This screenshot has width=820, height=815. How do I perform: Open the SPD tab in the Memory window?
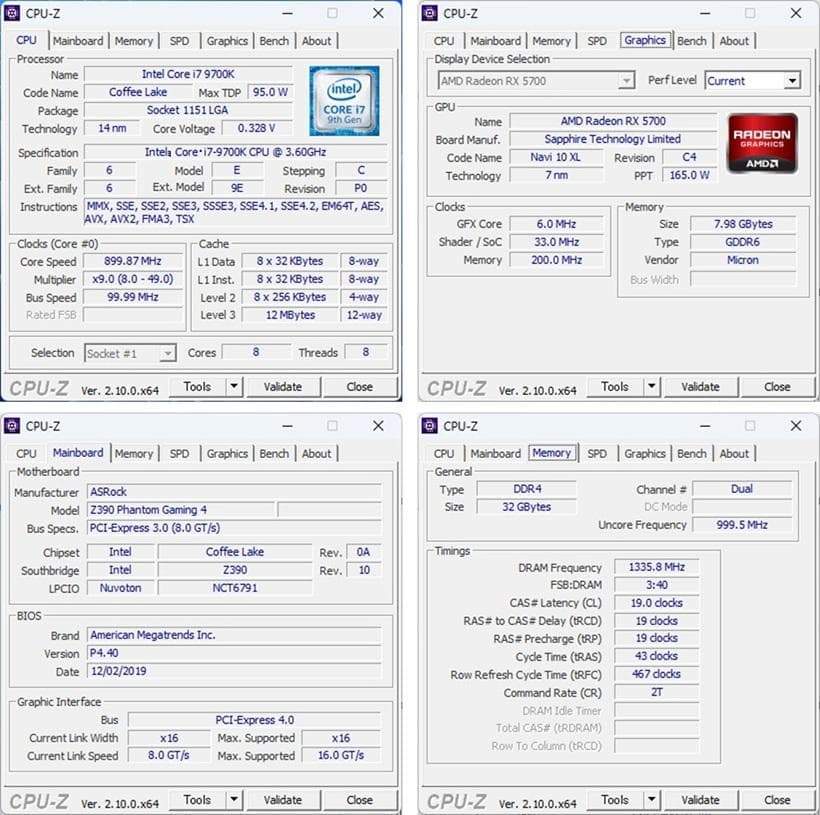click(x=597, y=453)
